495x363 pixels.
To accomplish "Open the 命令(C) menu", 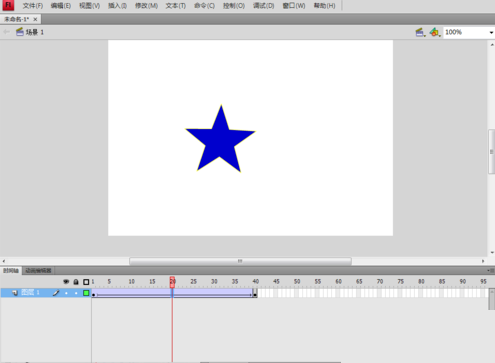I will (204, 6).
